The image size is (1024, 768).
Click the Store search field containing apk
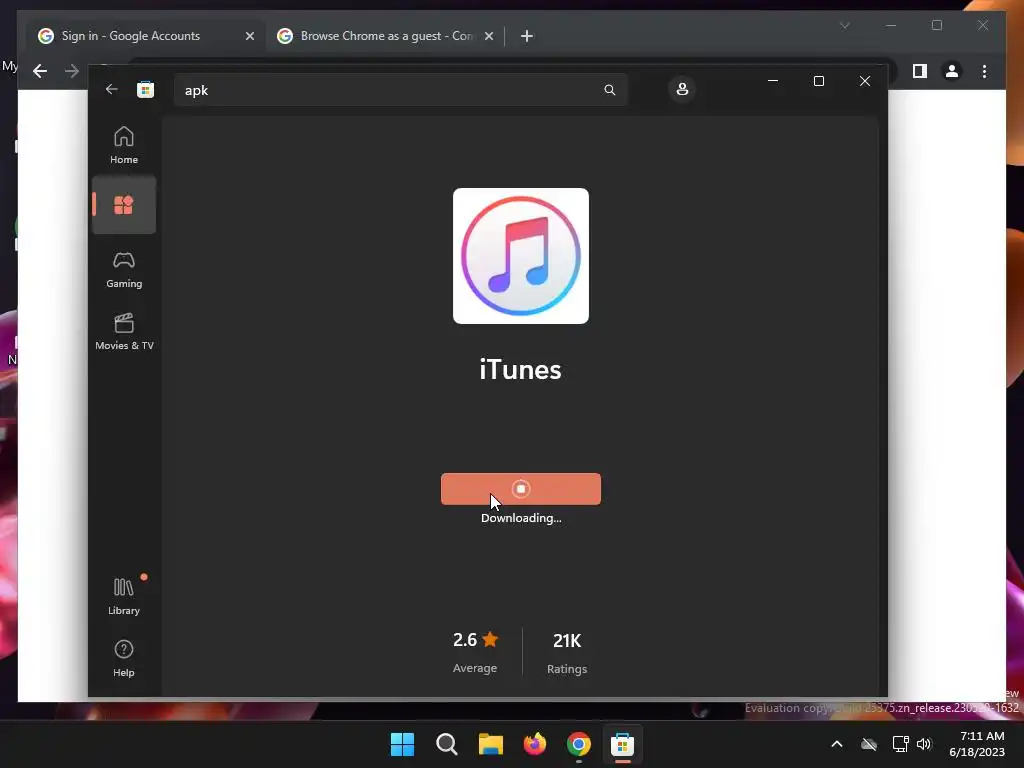coord(400,90)
